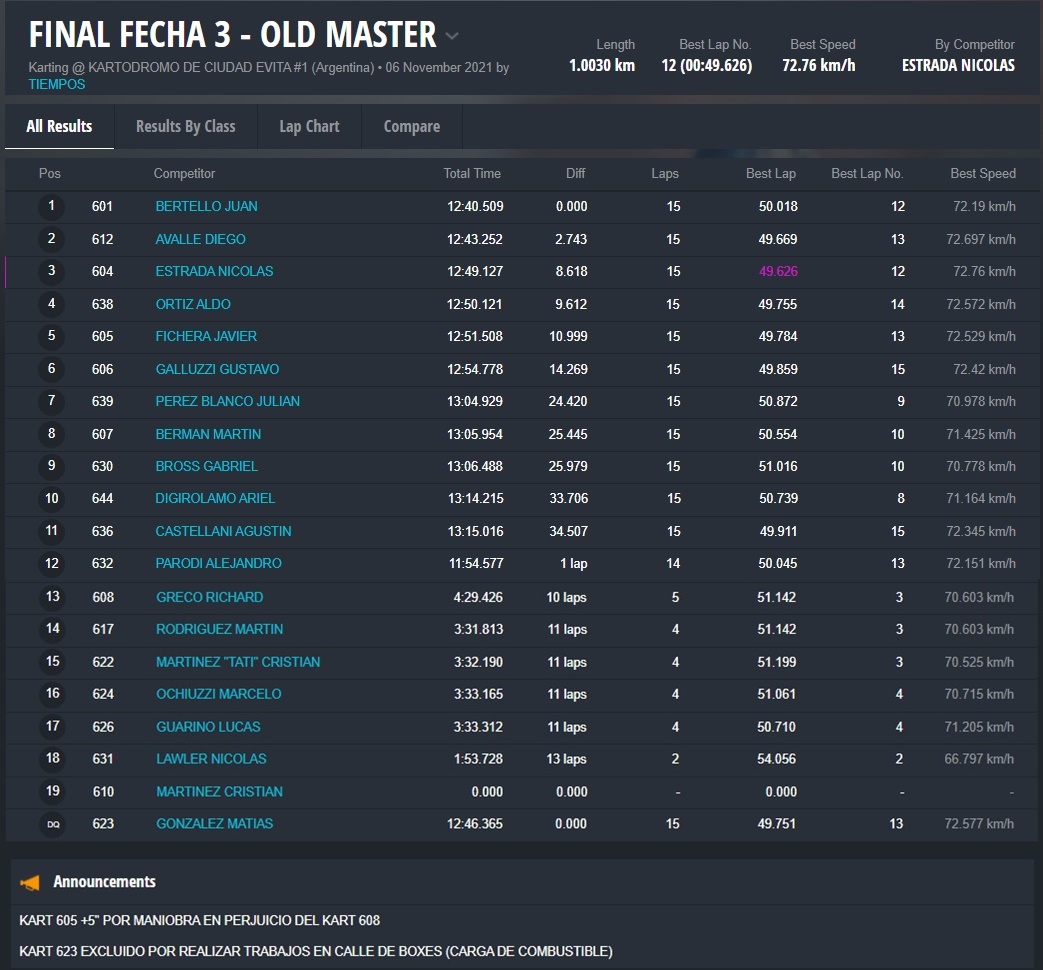Click on competitor ESTRADA NICOLAS in the results
Screen dimensions: 1043x970
click(x=214, y=272)
